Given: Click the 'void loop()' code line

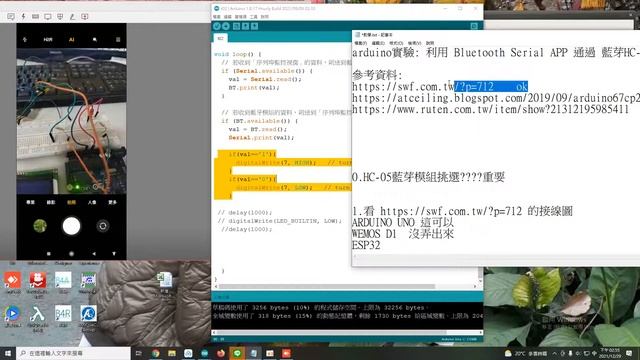Looking at the screenshot, I should [238, 54].
